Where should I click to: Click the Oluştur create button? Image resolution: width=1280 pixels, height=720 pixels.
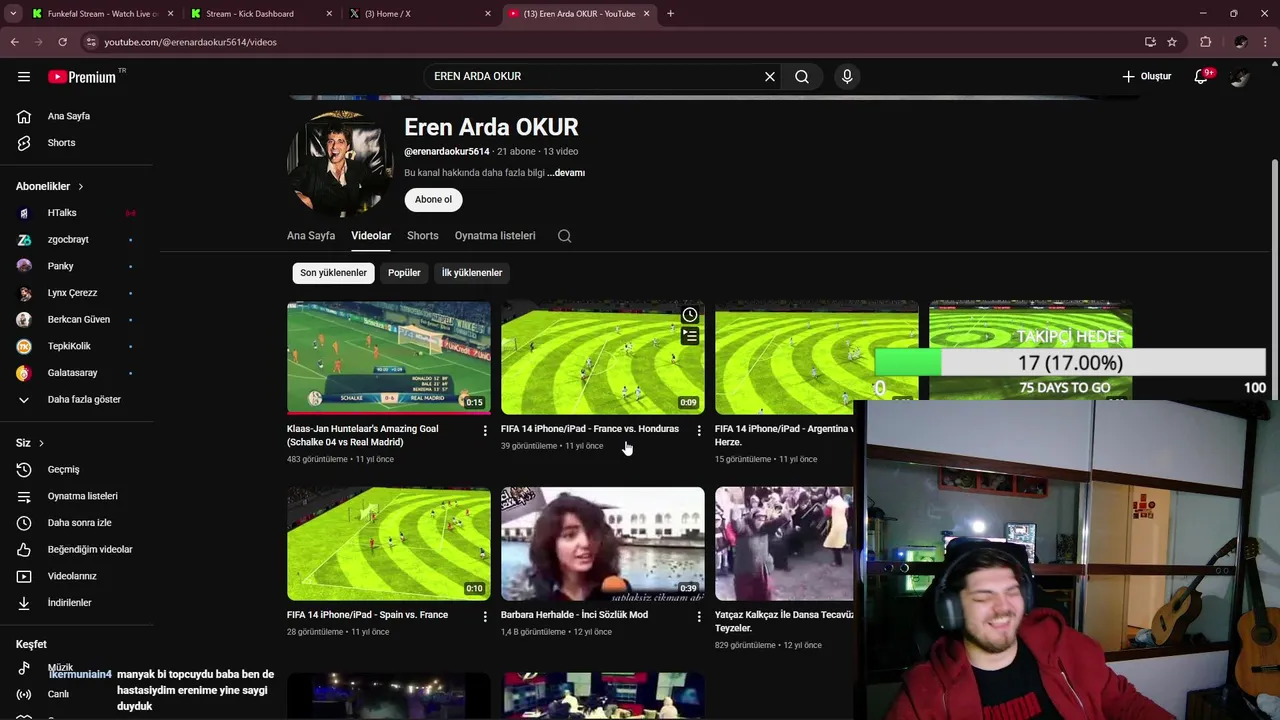(1147, 76)
